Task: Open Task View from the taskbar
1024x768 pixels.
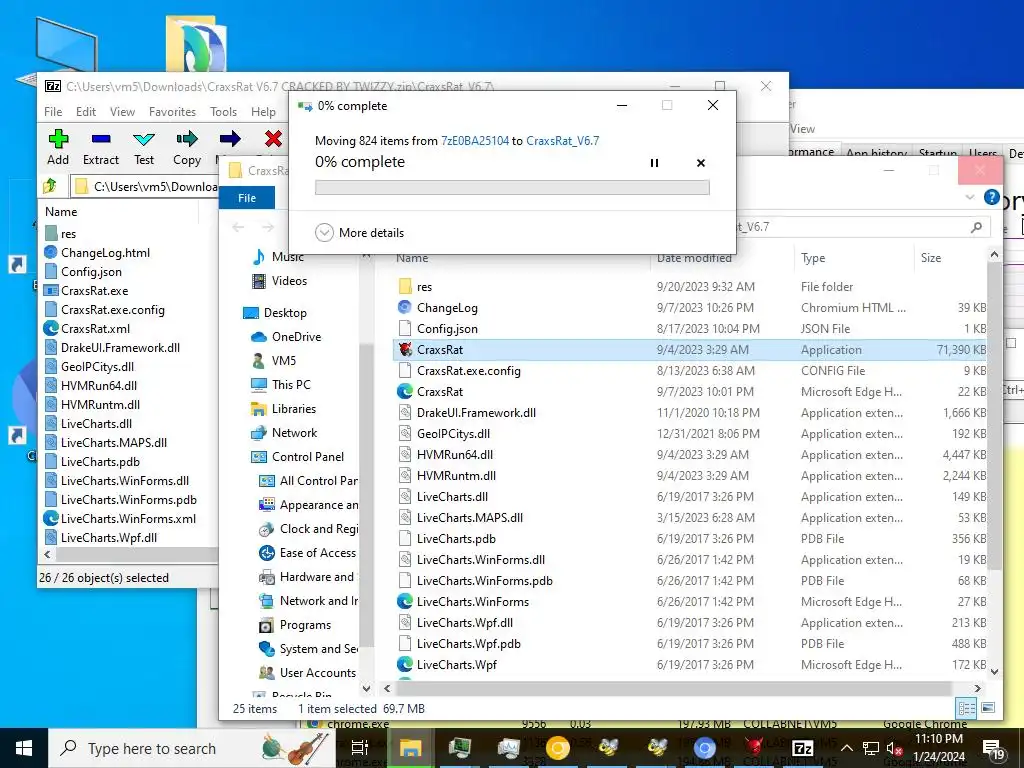Action: tap(360, 748)
